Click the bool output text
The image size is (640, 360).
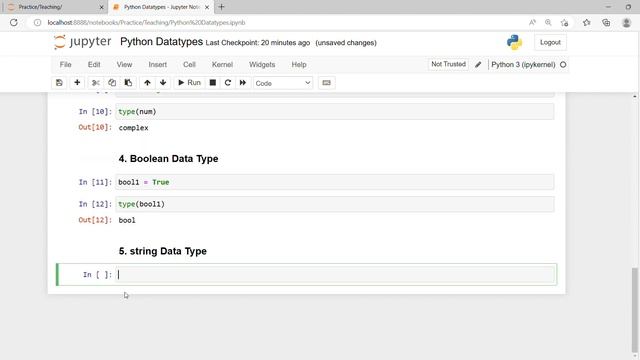[127, 220]
